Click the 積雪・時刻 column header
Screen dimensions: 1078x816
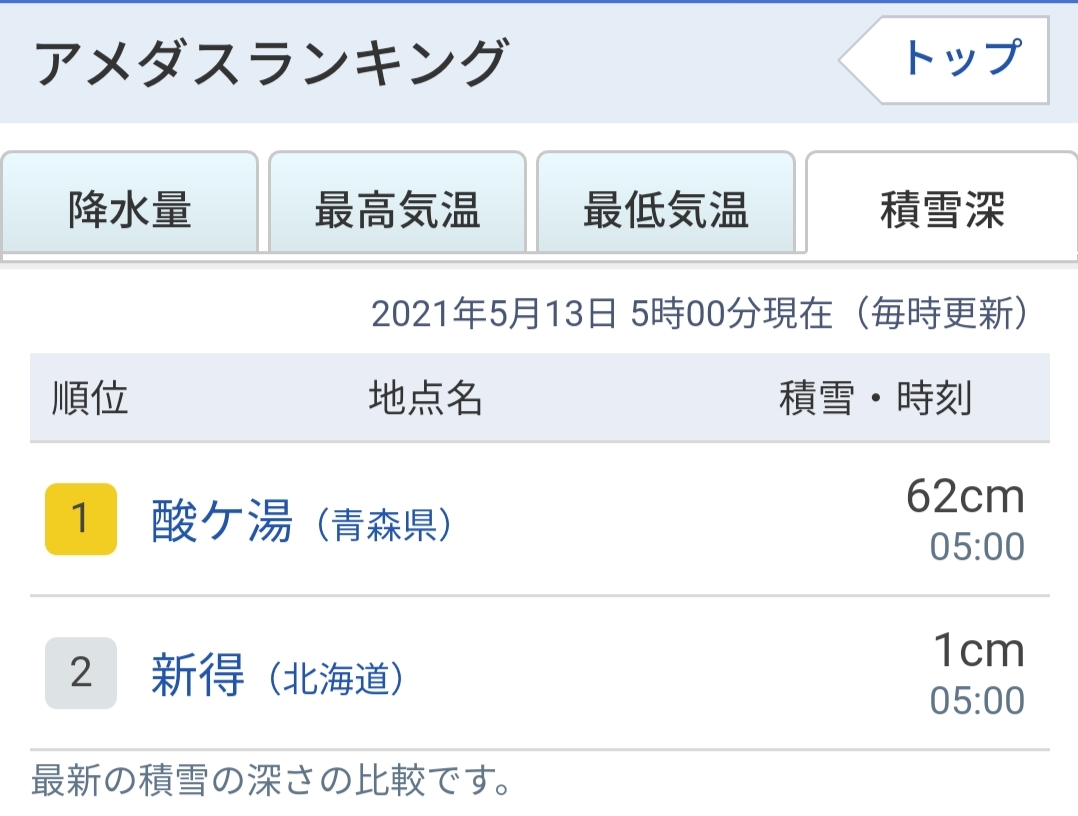[875, 398]
